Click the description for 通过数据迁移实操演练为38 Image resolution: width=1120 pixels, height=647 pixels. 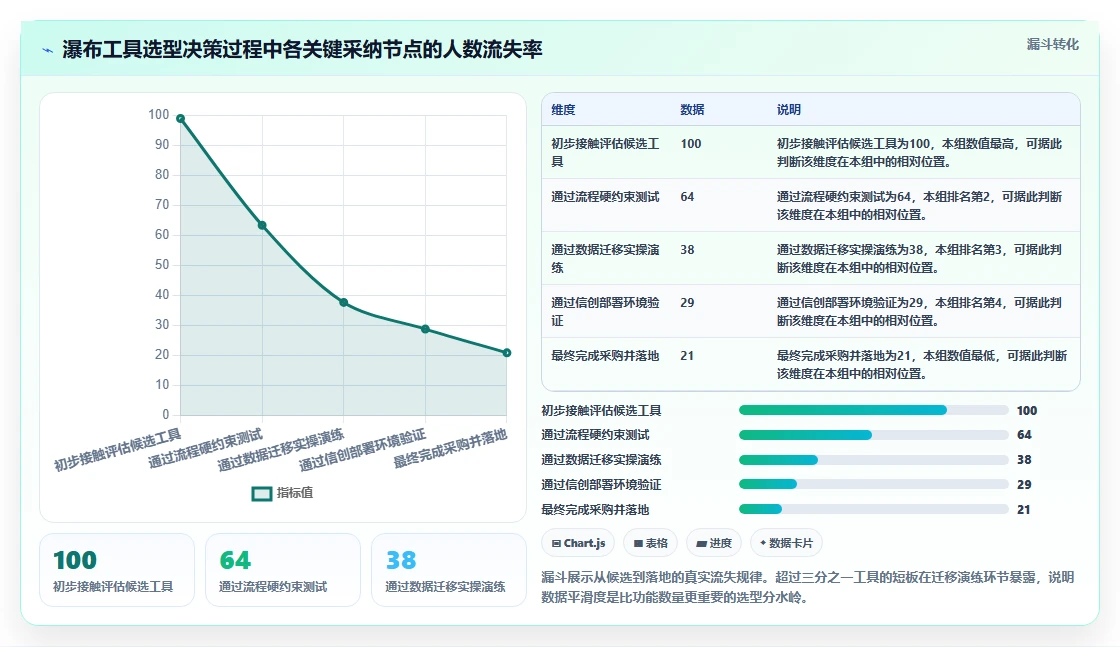[919, 259]
